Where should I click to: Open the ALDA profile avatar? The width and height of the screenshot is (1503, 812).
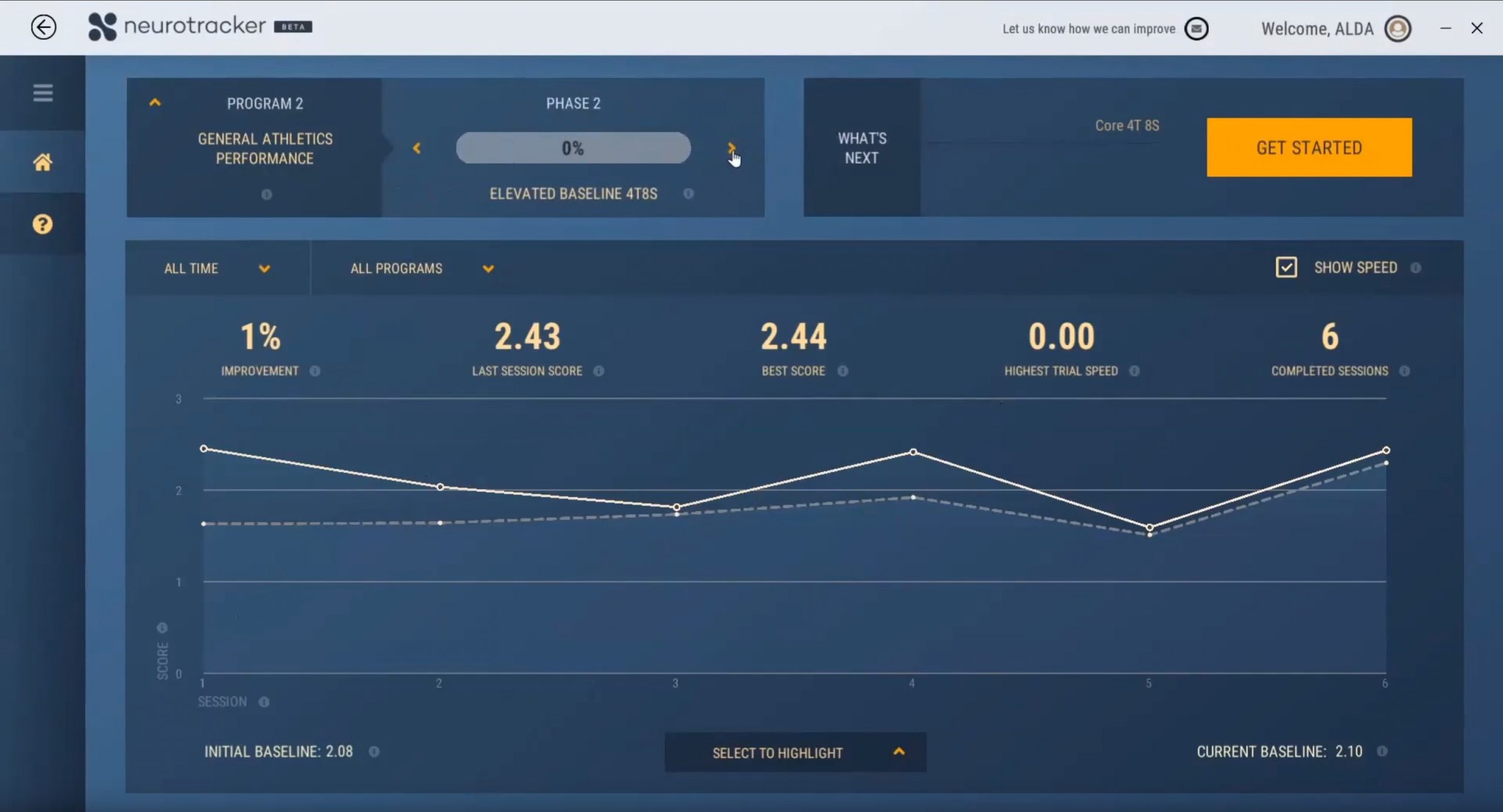[1396, 28]
